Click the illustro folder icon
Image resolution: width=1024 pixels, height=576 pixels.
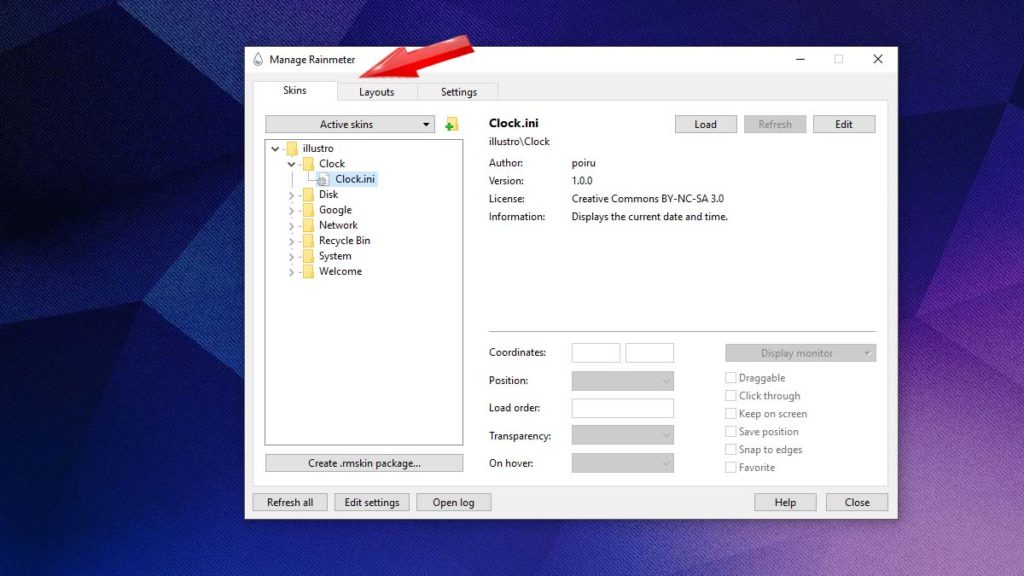click(x=292, y=148)
